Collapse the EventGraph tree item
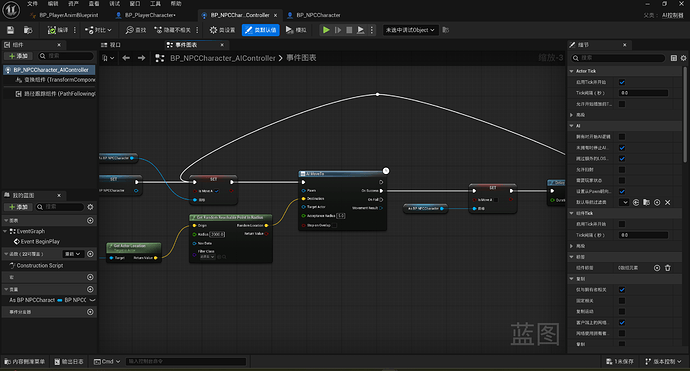This screenshot has height=371, width=690. coord(5,231)
